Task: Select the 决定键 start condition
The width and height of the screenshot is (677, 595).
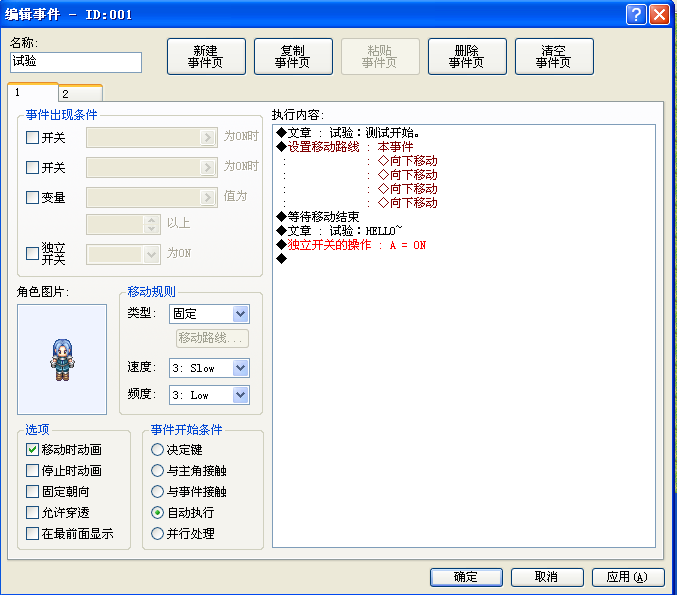Action: (158, 449)
